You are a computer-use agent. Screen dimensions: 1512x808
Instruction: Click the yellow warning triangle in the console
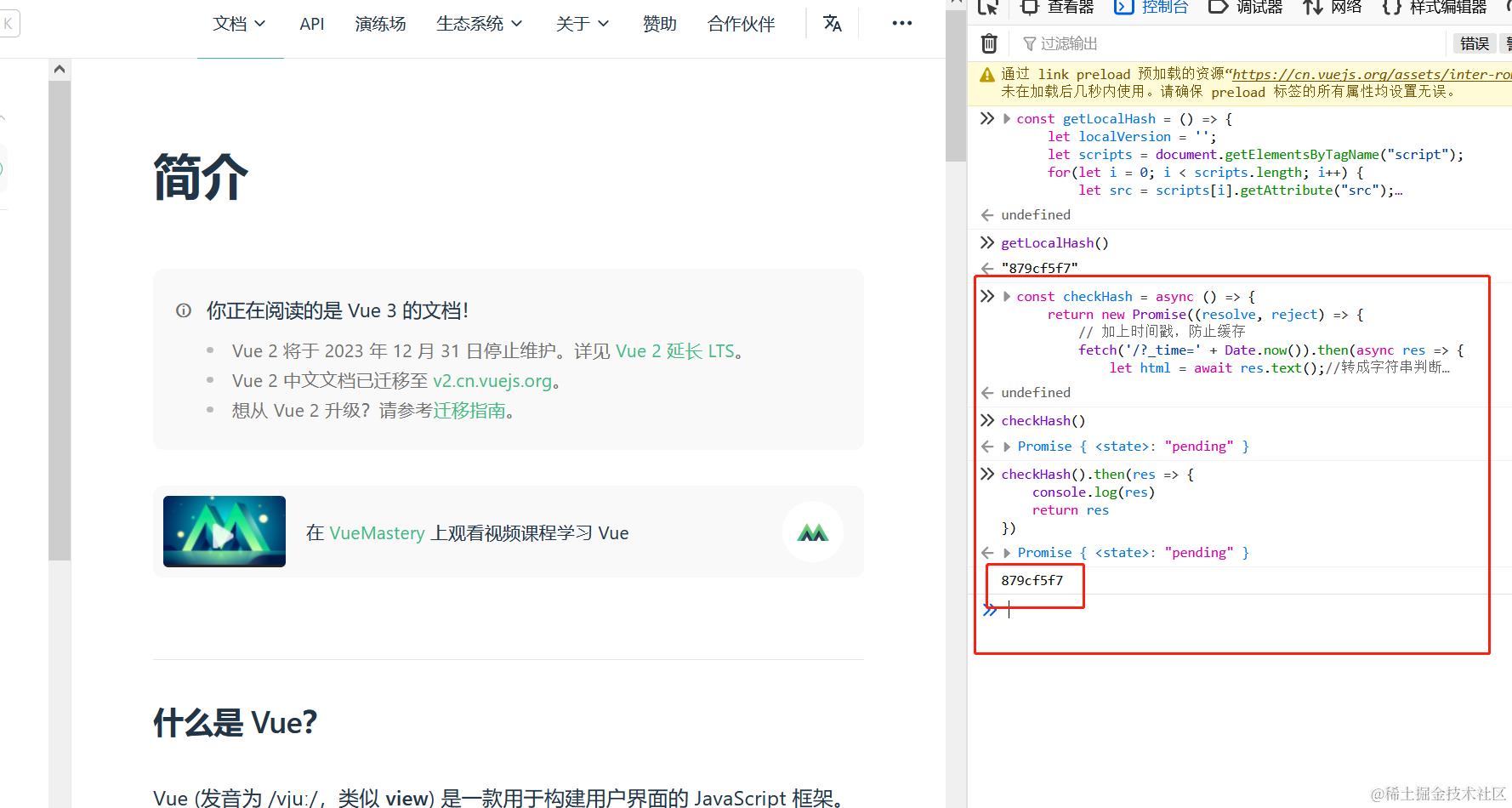coord(987,74)
